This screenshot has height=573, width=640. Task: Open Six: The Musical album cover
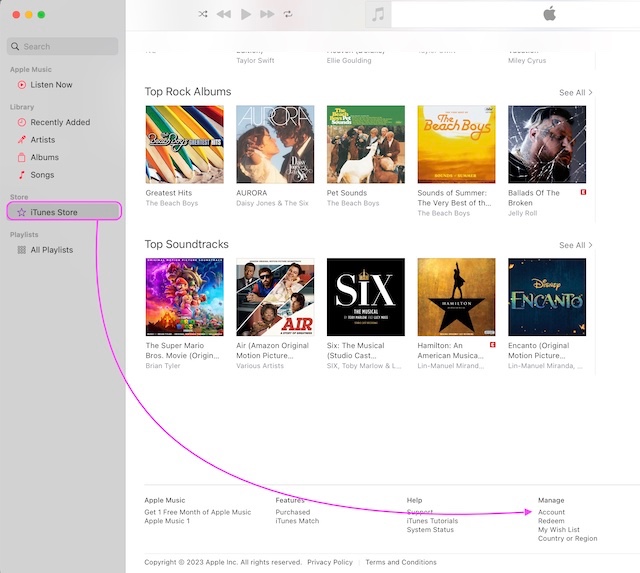coord(366,297)
